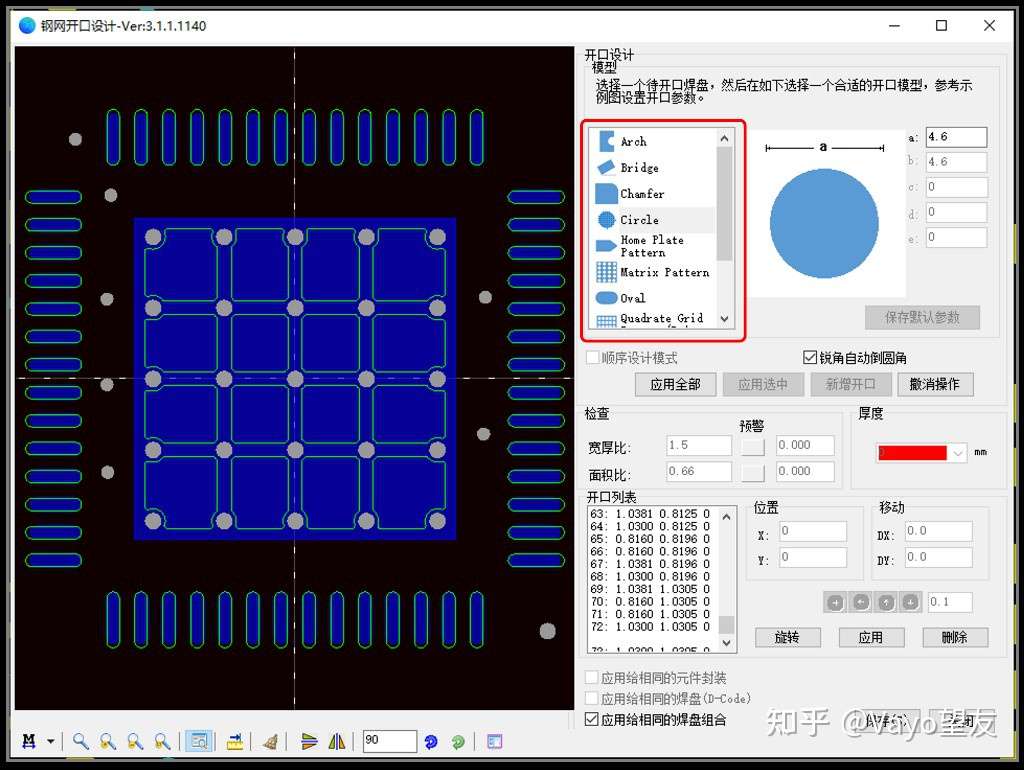This screenshot has height=770, width=1024.
Task: Click the left-arrow move button
Action: point(861,602)
